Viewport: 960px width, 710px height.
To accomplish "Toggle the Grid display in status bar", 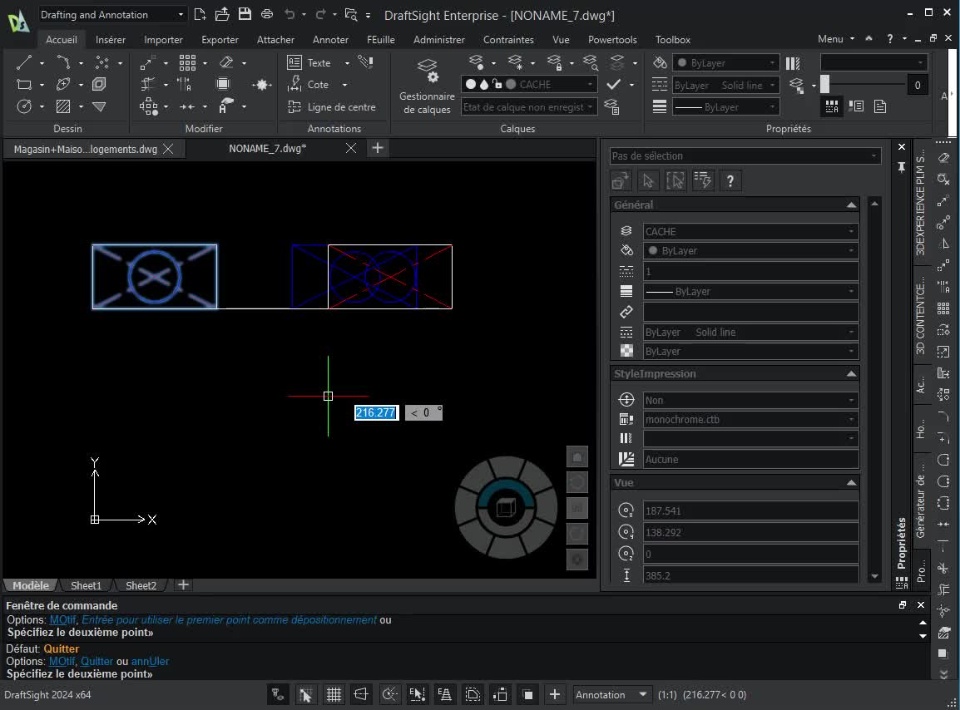I will (334, 695).
